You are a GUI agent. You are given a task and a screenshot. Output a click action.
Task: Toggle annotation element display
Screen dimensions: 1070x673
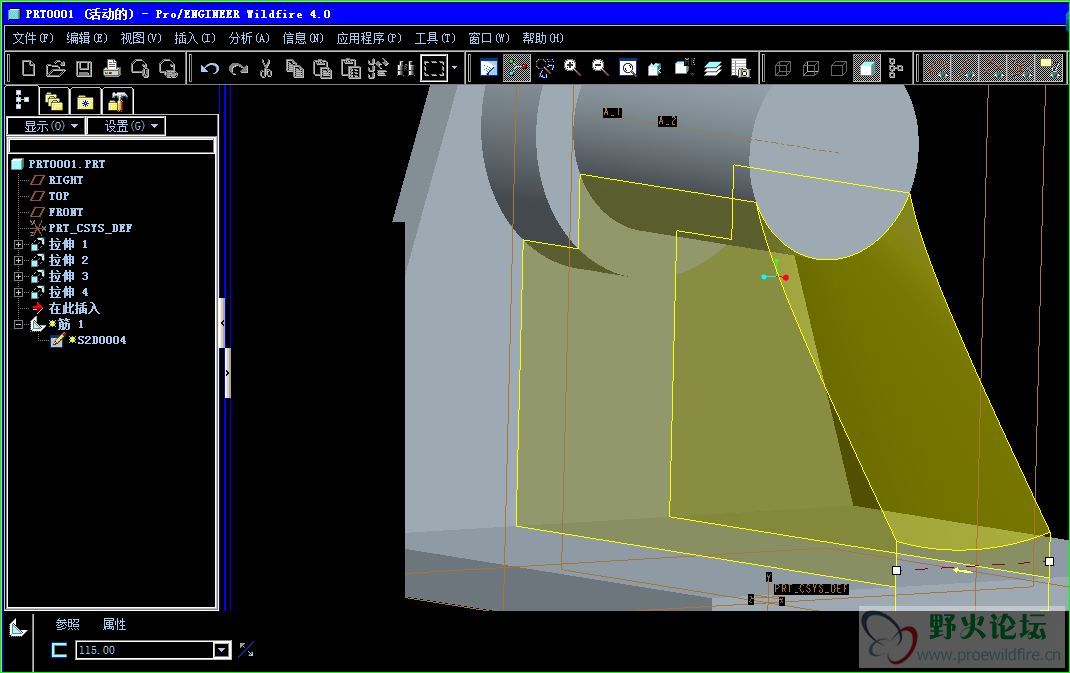click(x=1050, y=68)
